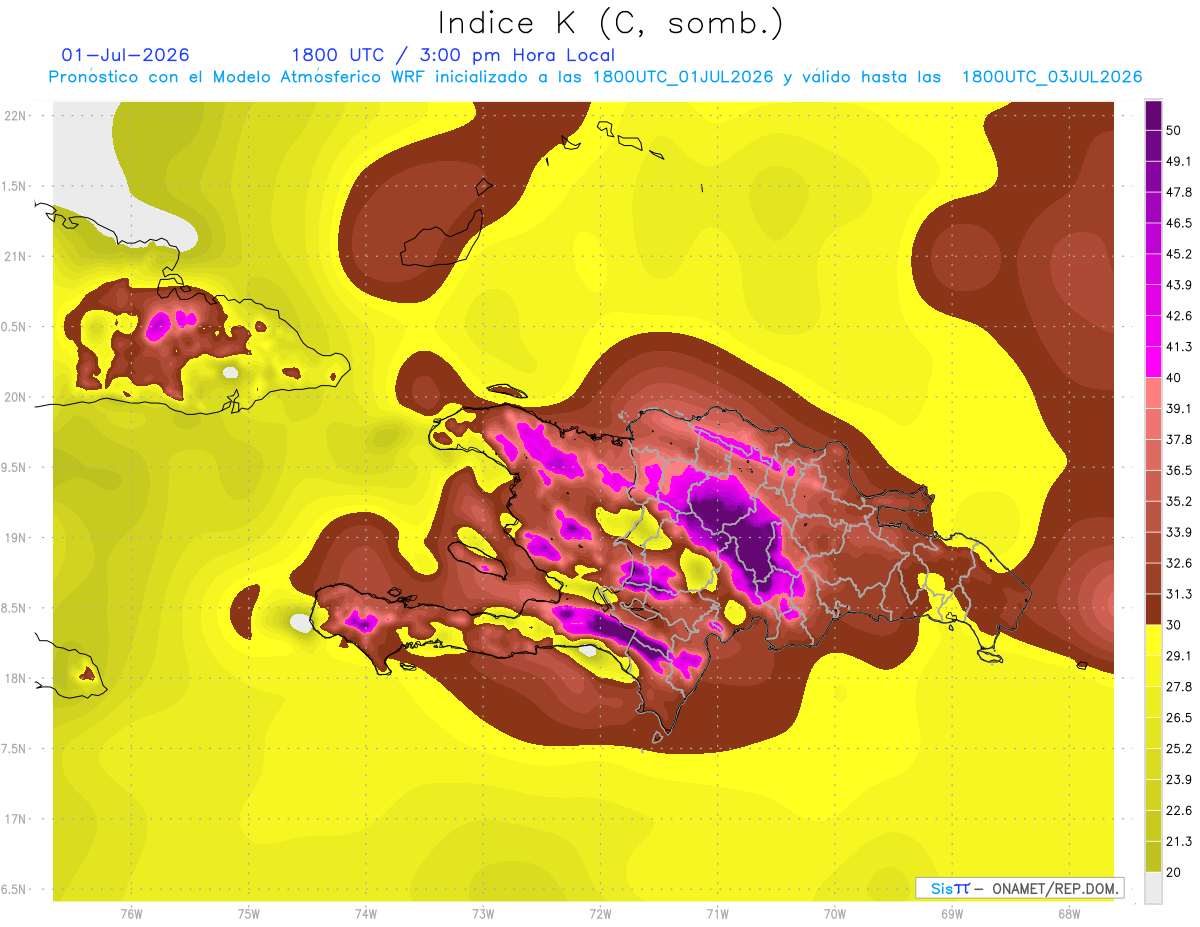This screenshot has width=1200, height=927.
Task: Click the magenta legend band between 40 and 41.3
Action: click(1154, 361)
